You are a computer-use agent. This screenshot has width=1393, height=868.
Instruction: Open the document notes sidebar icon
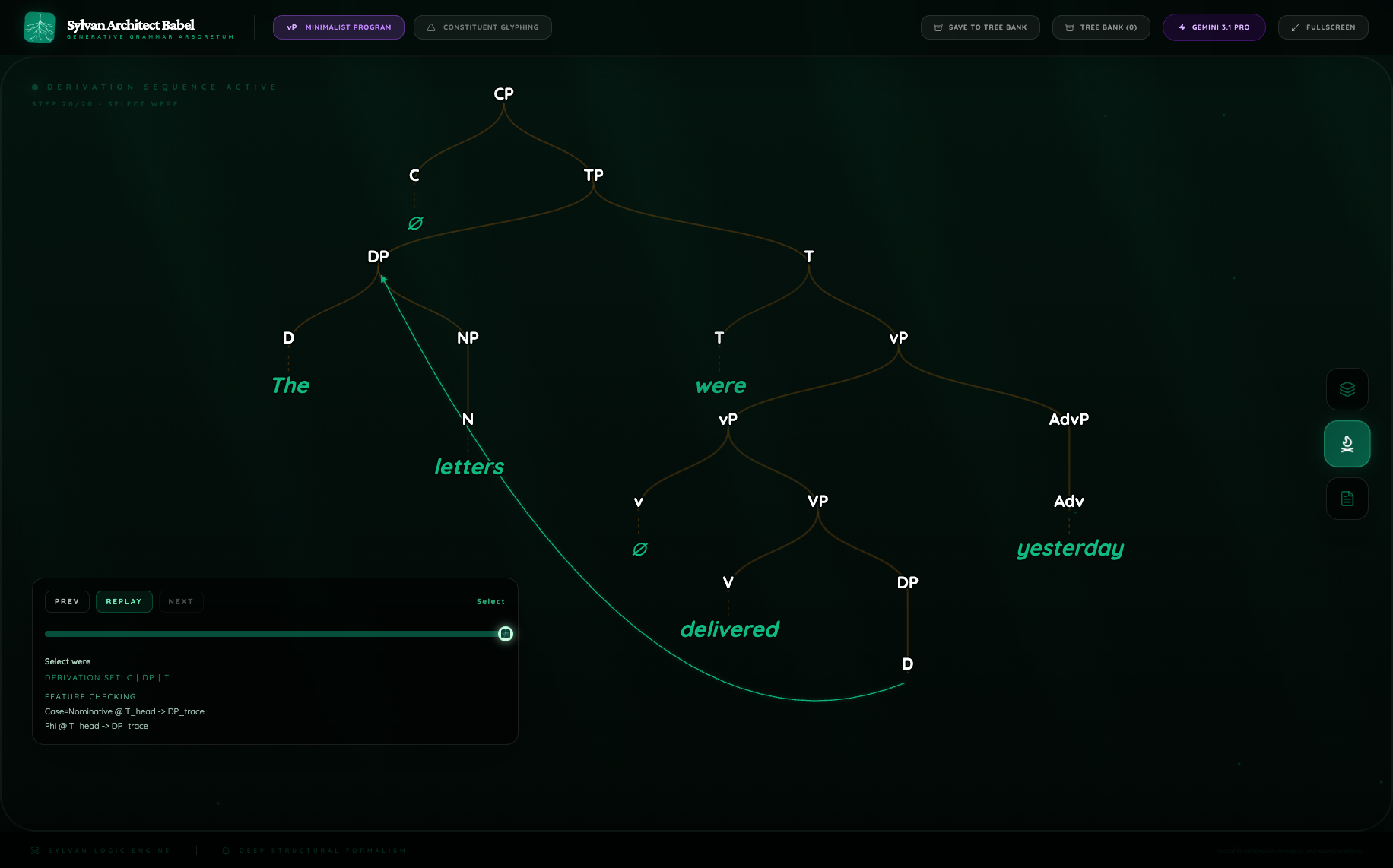click(1347, 499)
